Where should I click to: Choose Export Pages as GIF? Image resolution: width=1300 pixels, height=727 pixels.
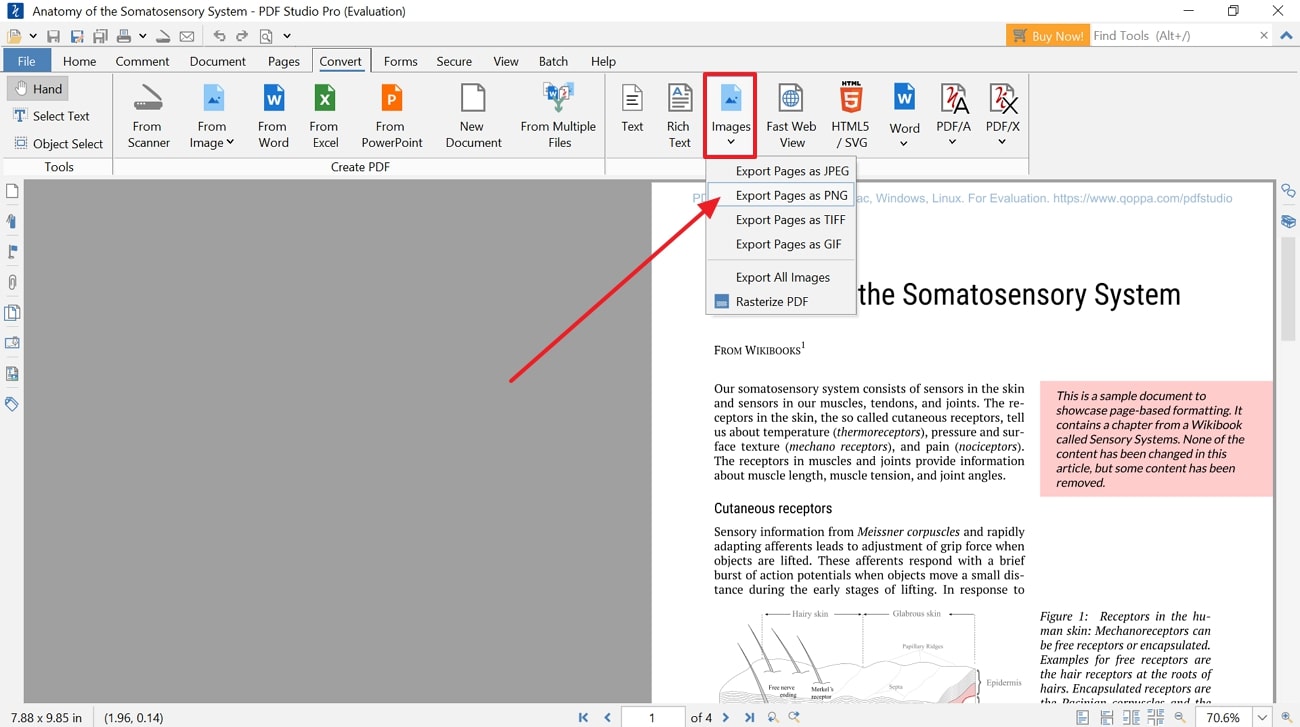pos(781,244)
